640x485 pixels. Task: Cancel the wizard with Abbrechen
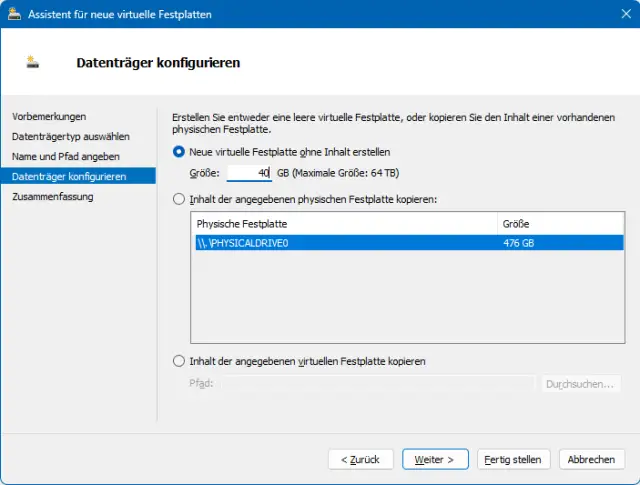click(591, 459)
